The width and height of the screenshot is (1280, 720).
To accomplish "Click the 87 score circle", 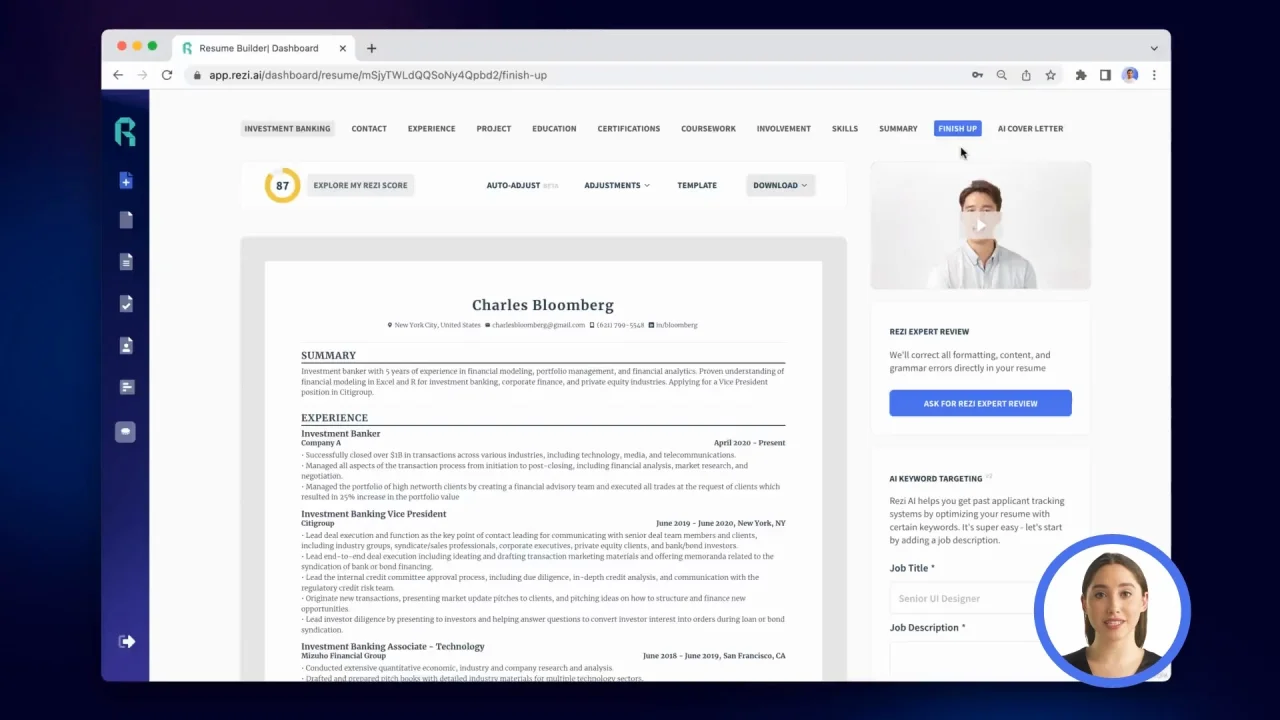I will pos(282,185).
